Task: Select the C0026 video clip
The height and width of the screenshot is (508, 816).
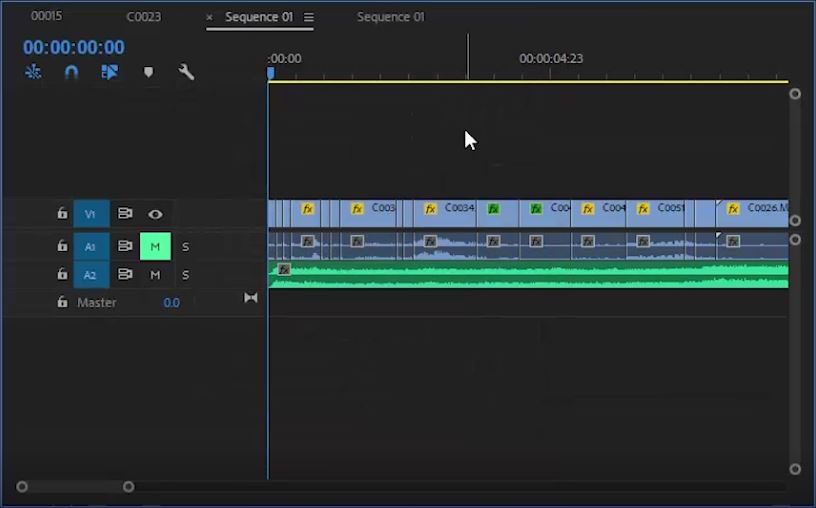Action: 753,213
